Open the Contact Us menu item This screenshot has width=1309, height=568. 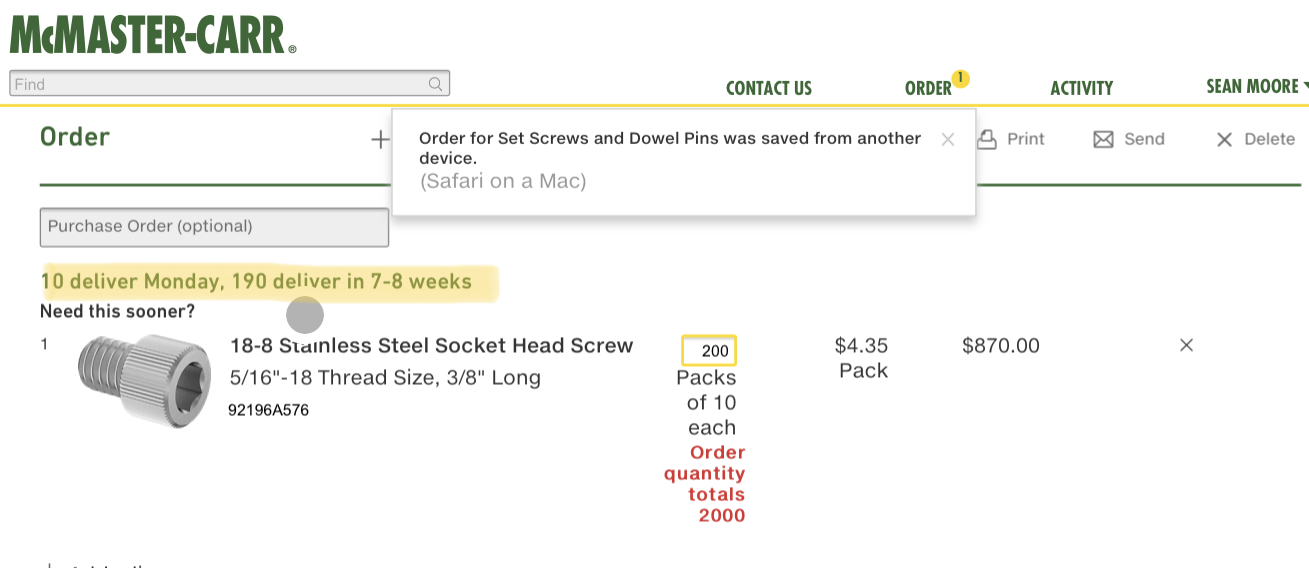tap(768, 89)
